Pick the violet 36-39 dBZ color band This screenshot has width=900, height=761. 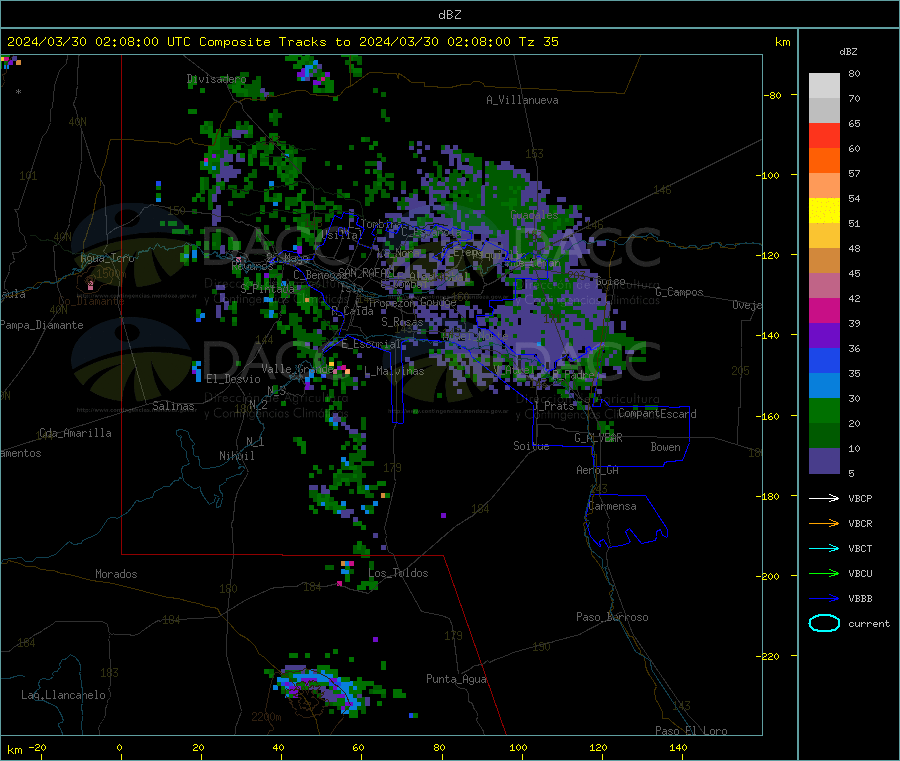click(x=824, y=336)
